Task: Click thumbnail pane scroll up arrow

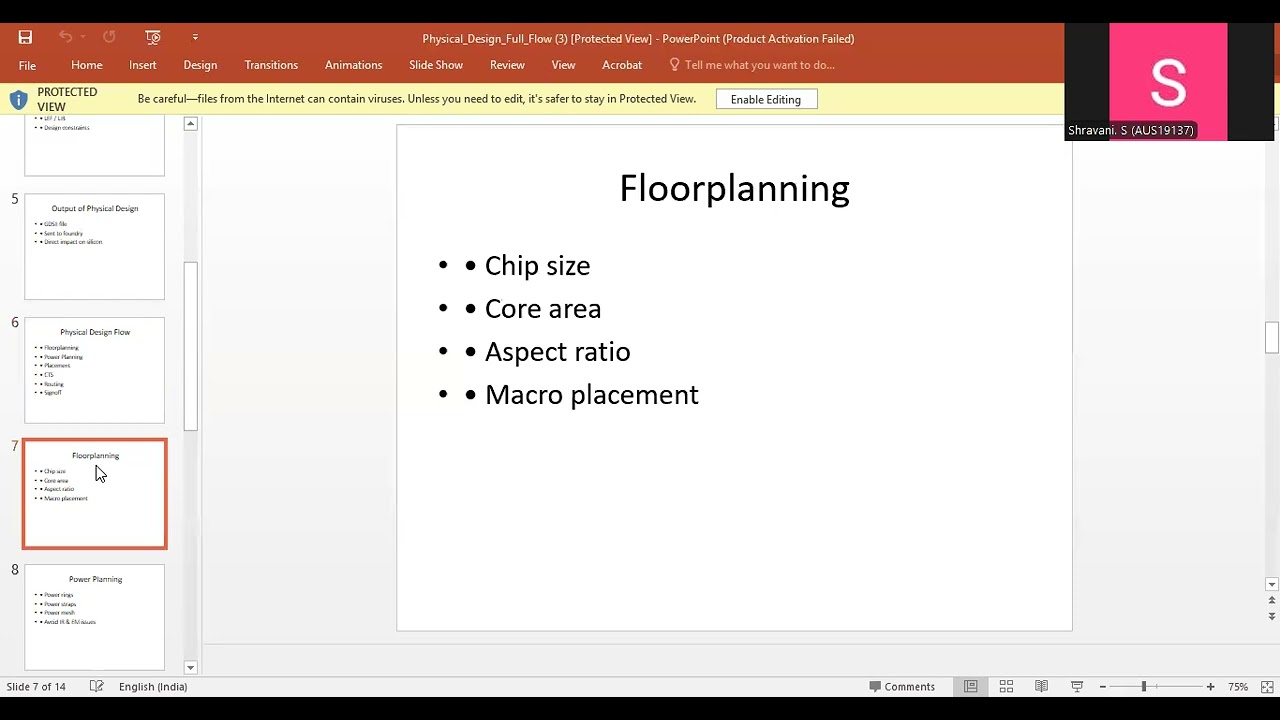Action: (x=191, y=124)
